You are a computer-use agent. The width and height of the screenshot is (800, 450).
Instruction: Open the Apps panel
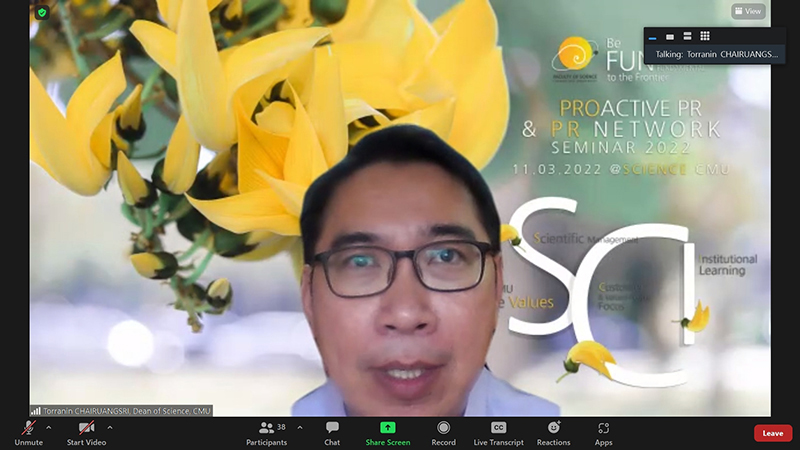tap(604, 434)
